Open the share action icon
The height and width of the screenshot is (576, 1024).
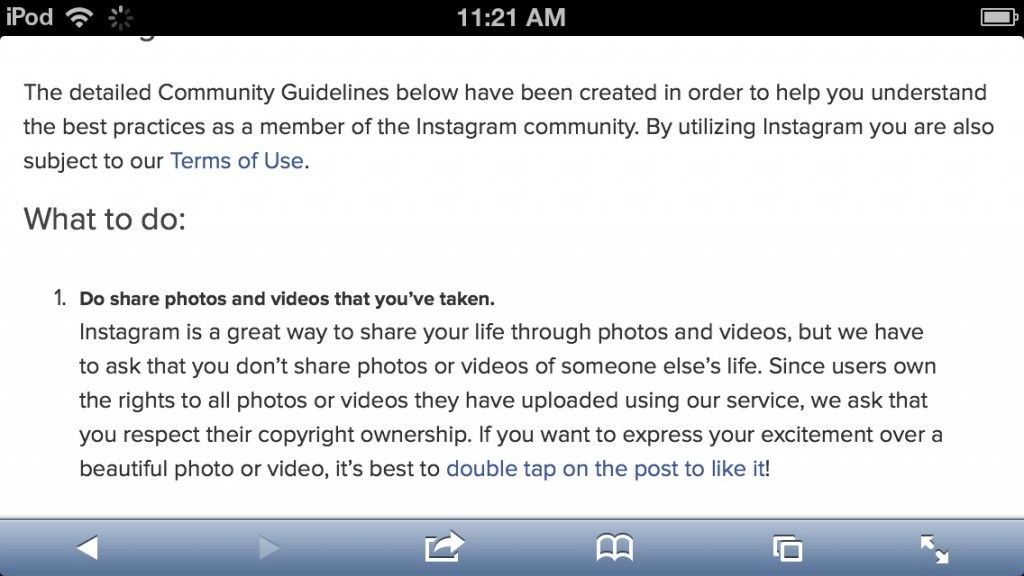[444, 546]
